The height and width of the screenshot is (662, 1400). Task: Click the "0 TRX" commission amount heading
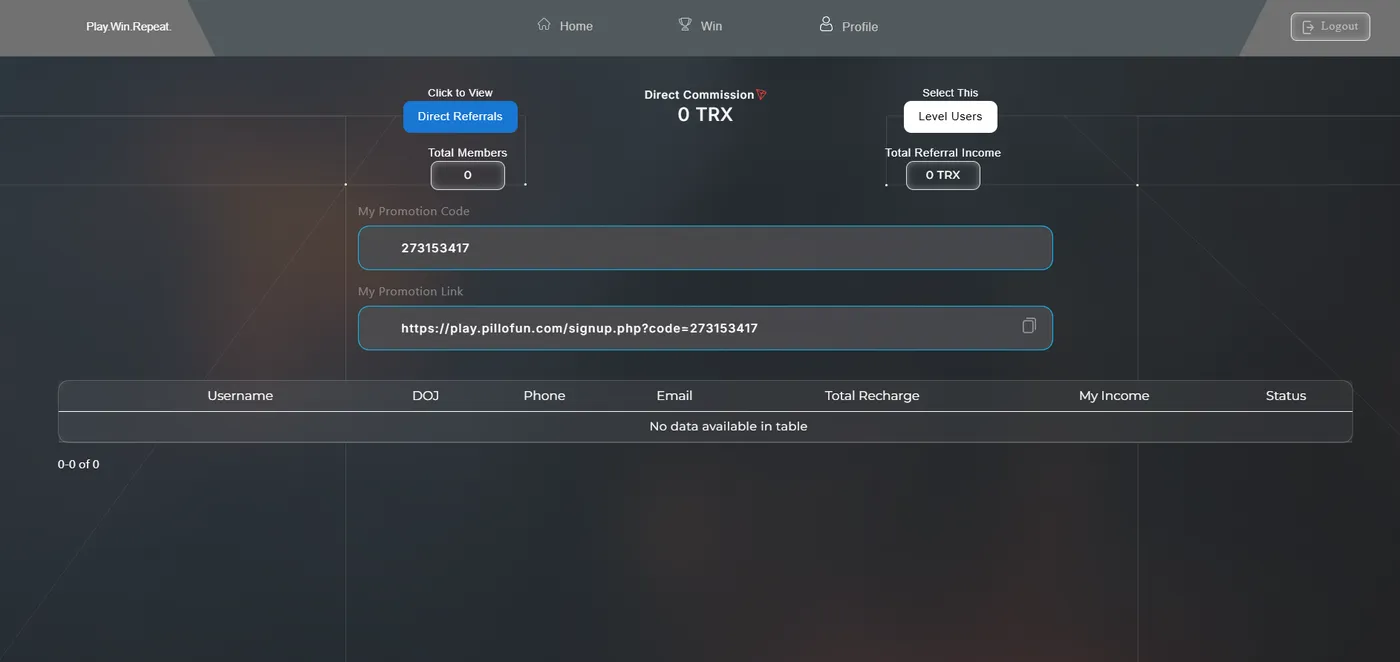[x=705, y=115]
